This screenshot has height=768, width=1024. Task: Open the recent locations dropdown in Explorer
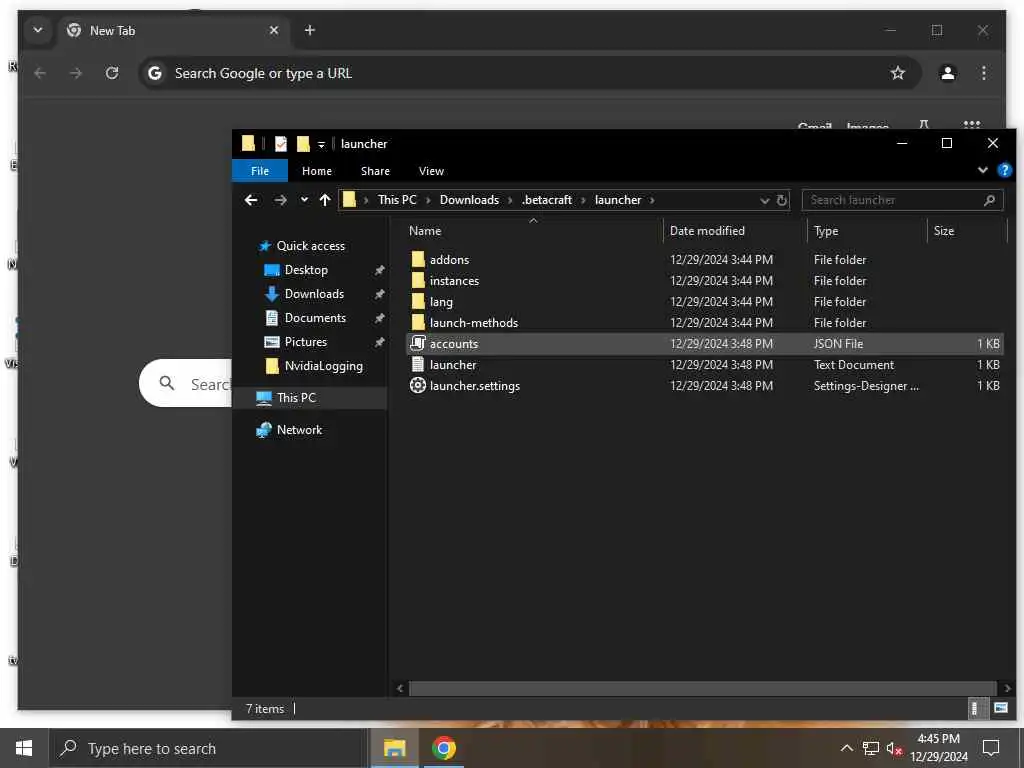pyautogui.click(x=304, y=200)
